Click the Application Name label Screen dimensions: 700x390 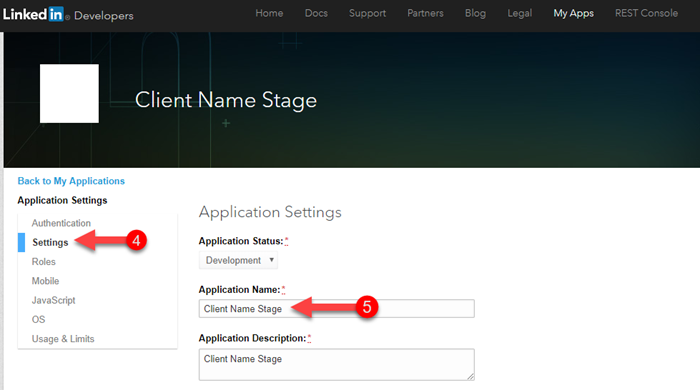pos(239,290)
